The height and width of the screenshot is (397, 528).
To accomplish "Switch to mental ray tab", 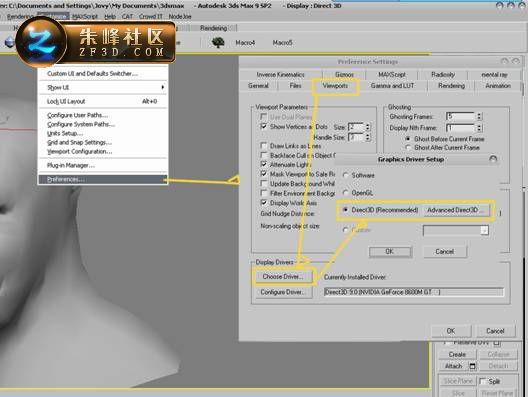I will (494, 75).
